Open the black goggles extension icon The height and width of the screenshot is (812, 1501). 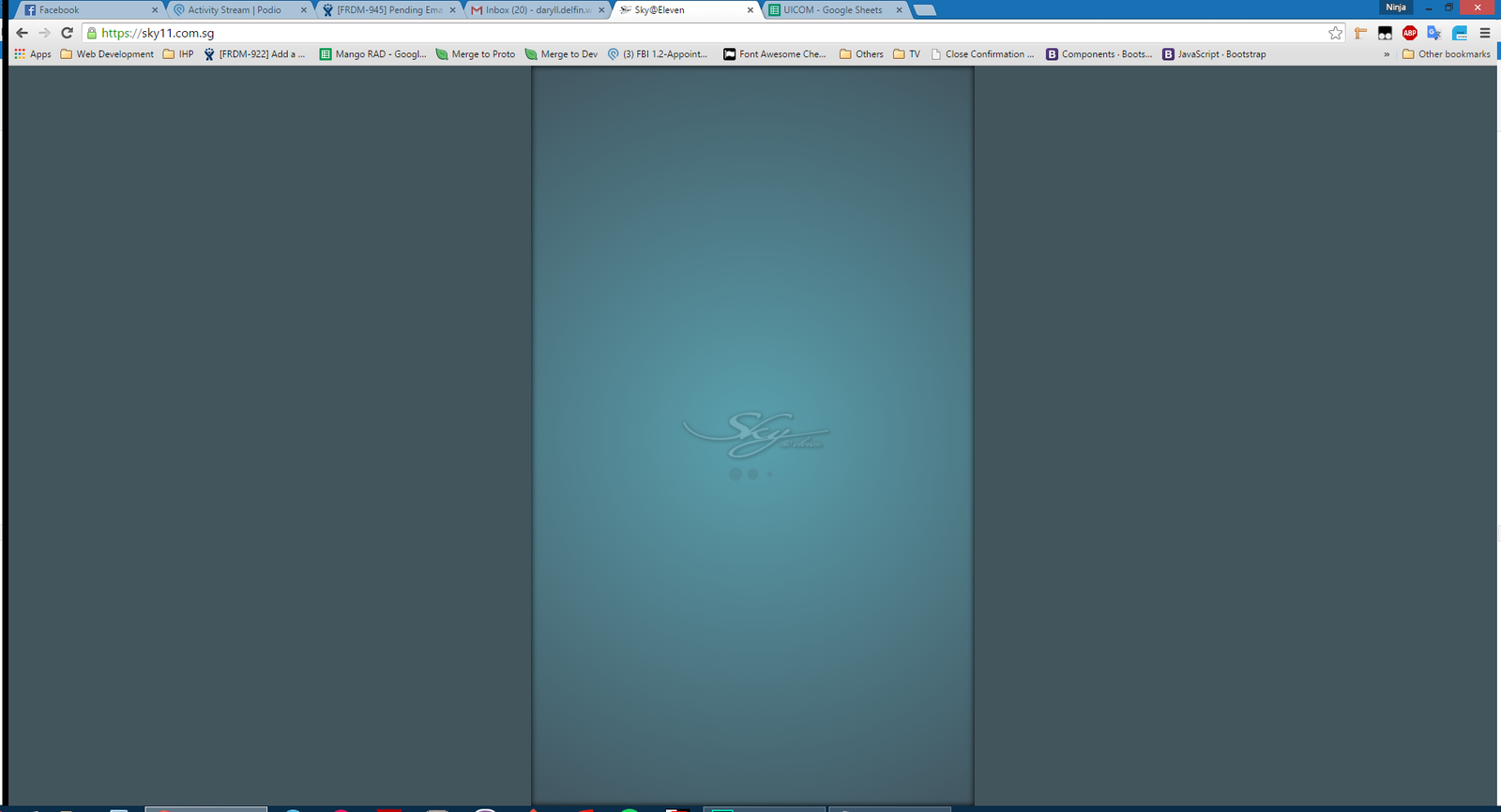1385,33
